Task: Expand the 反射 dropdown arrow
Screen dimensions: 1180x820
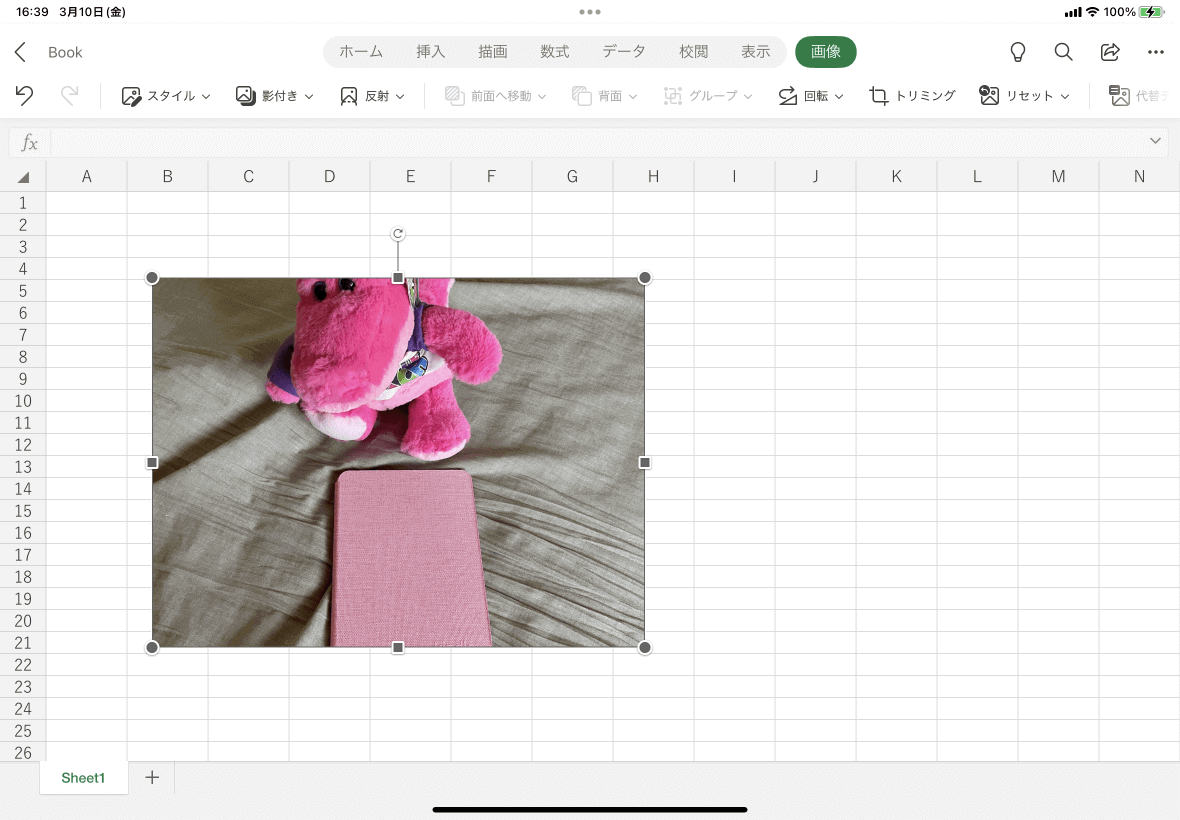Action: 400,96
